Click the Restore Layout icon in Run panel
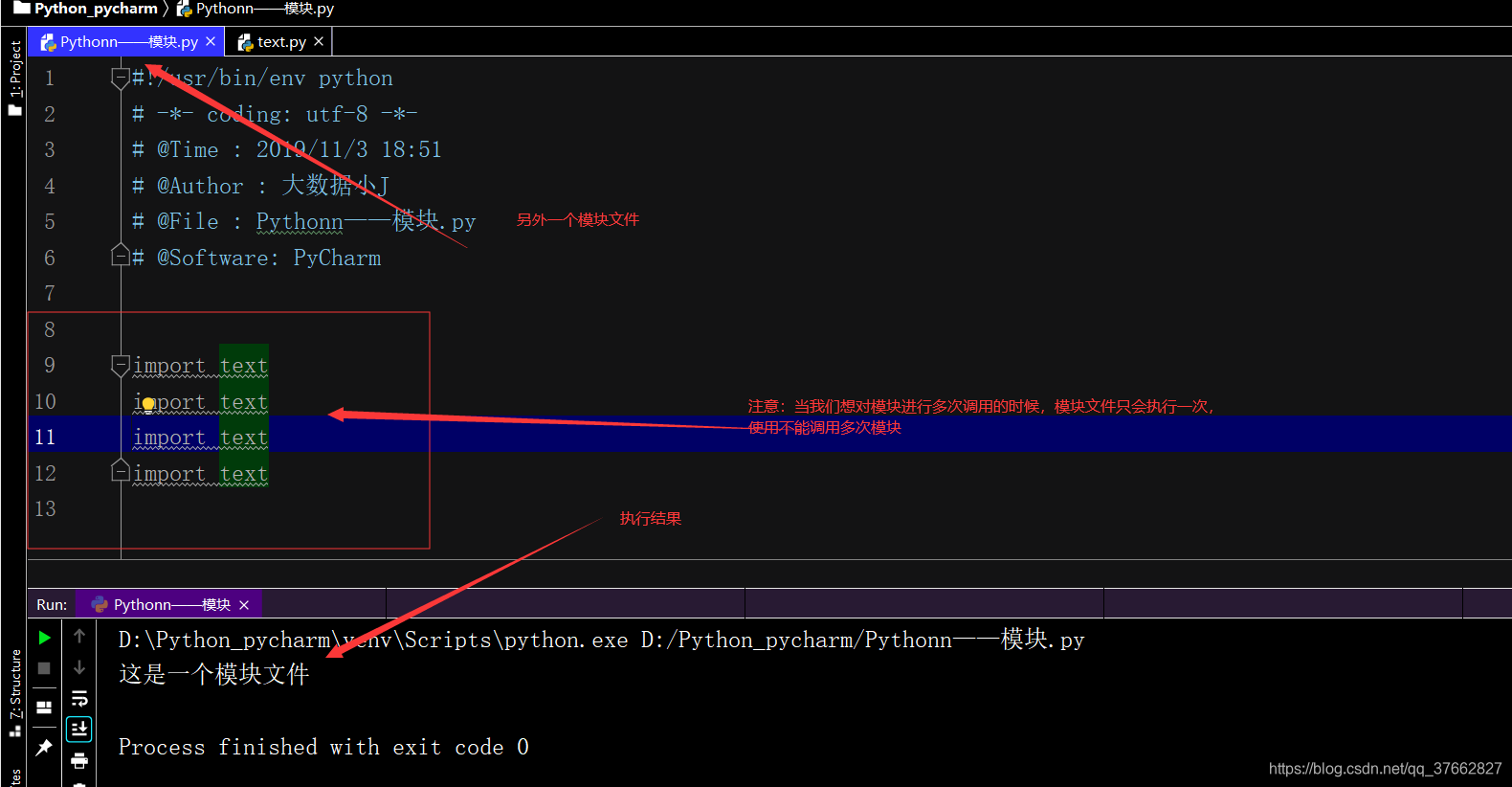Screen dimensions: 1512x787 tap(44, 708)
